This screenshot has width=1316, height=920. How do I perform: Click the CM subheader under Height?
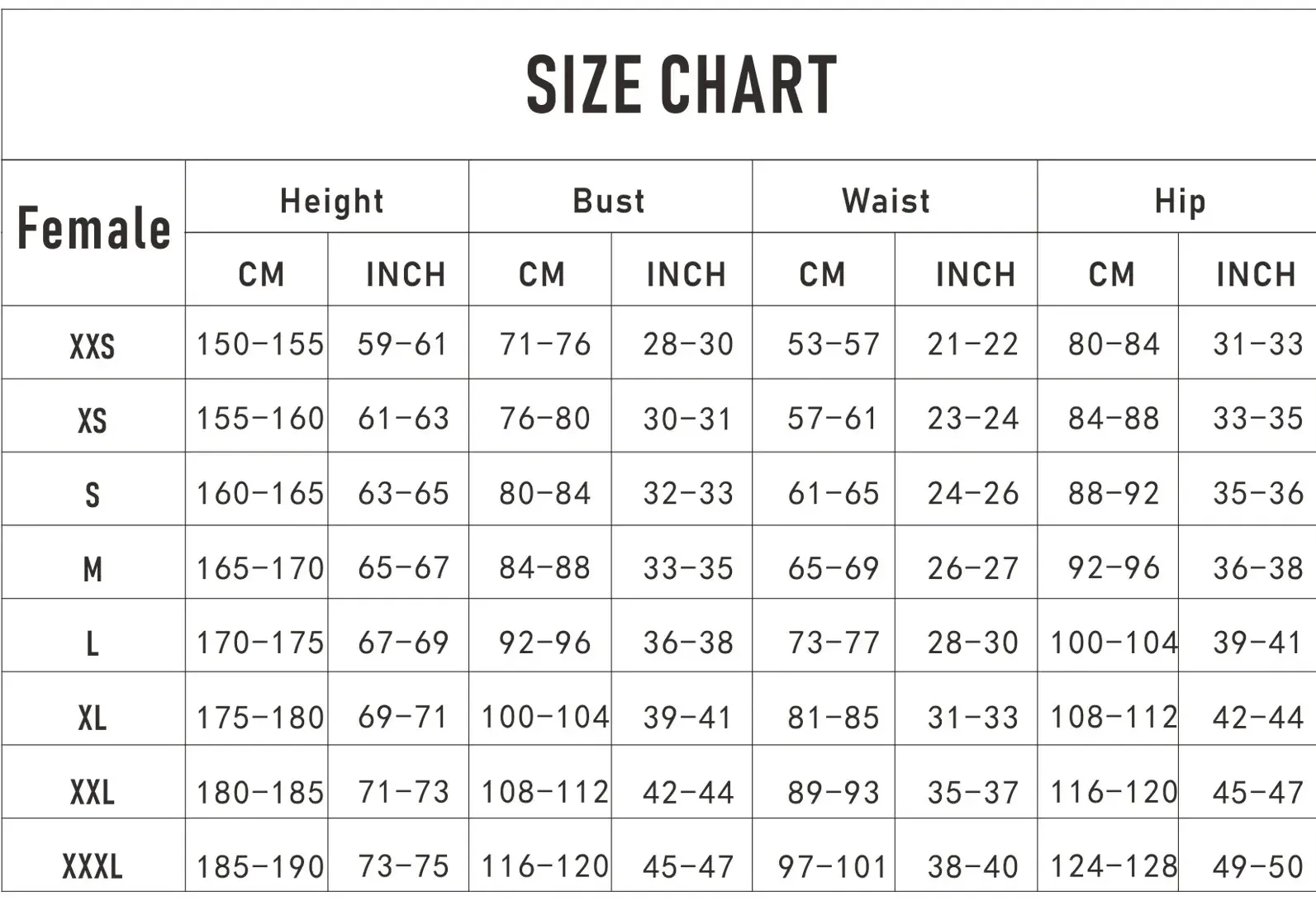point(261,274)
